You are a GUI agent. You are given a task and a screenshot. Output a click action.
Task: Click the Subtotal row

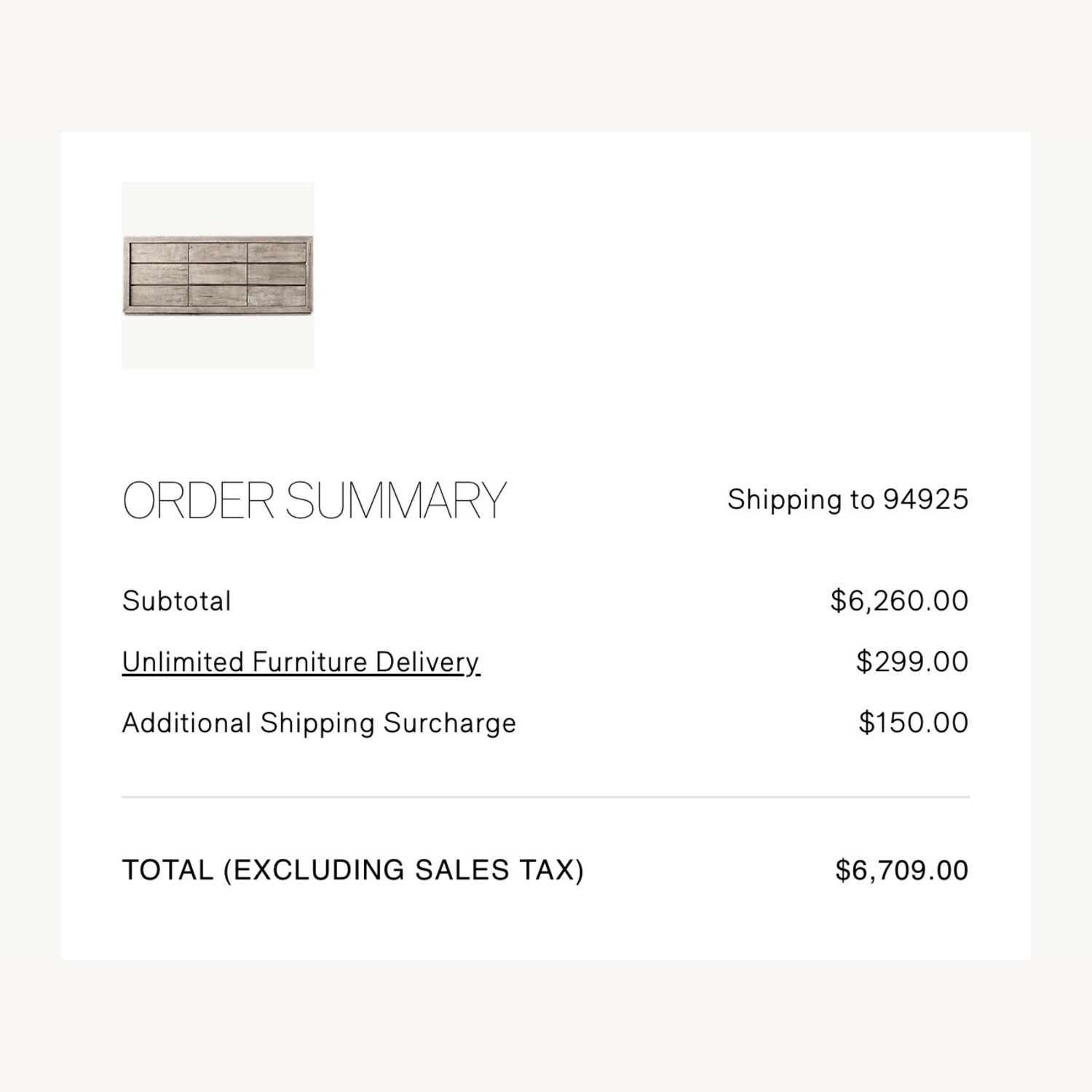pyautogui.click(x=546, y=600)
